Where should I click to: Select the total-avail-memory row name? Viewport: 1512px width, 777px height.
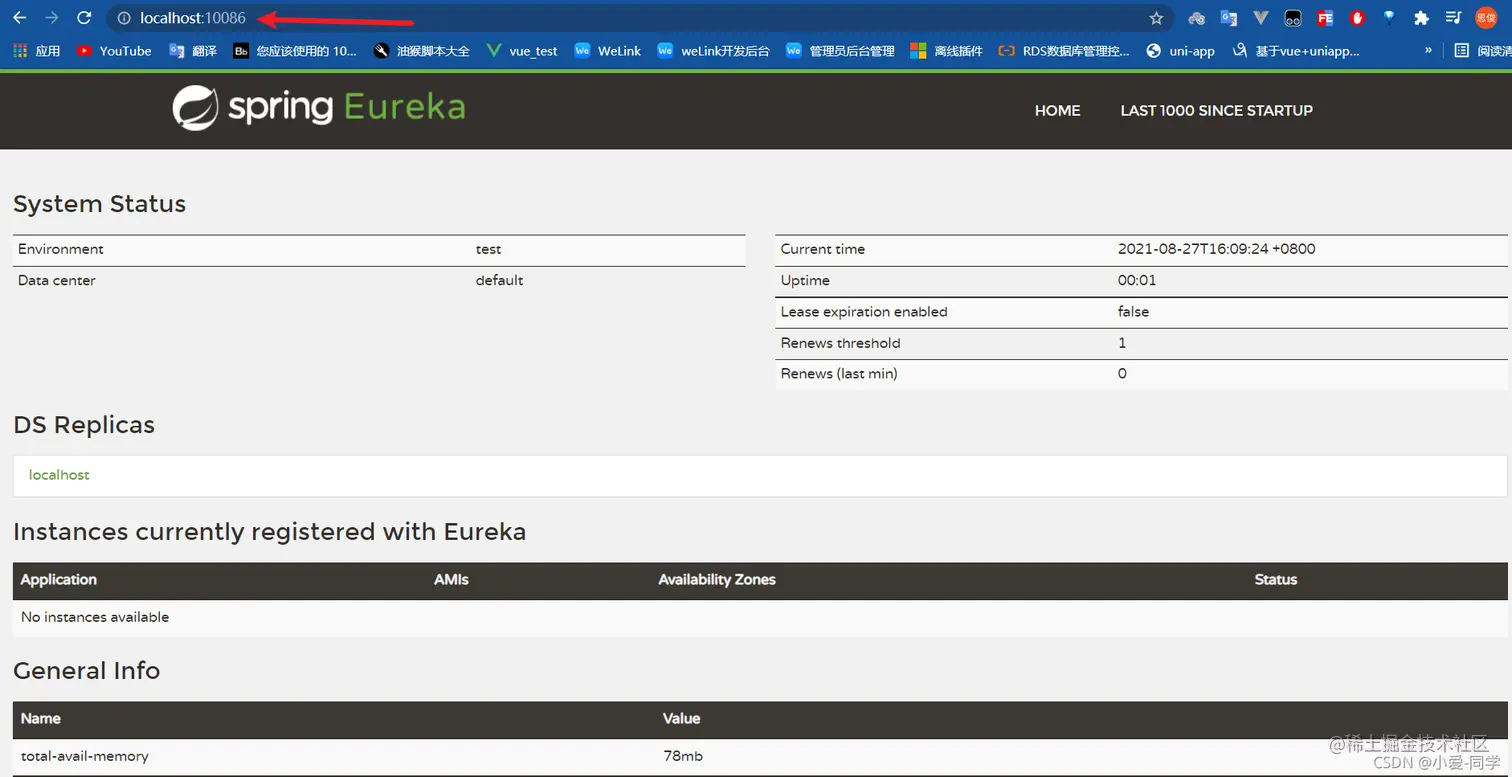pos(84,756)
